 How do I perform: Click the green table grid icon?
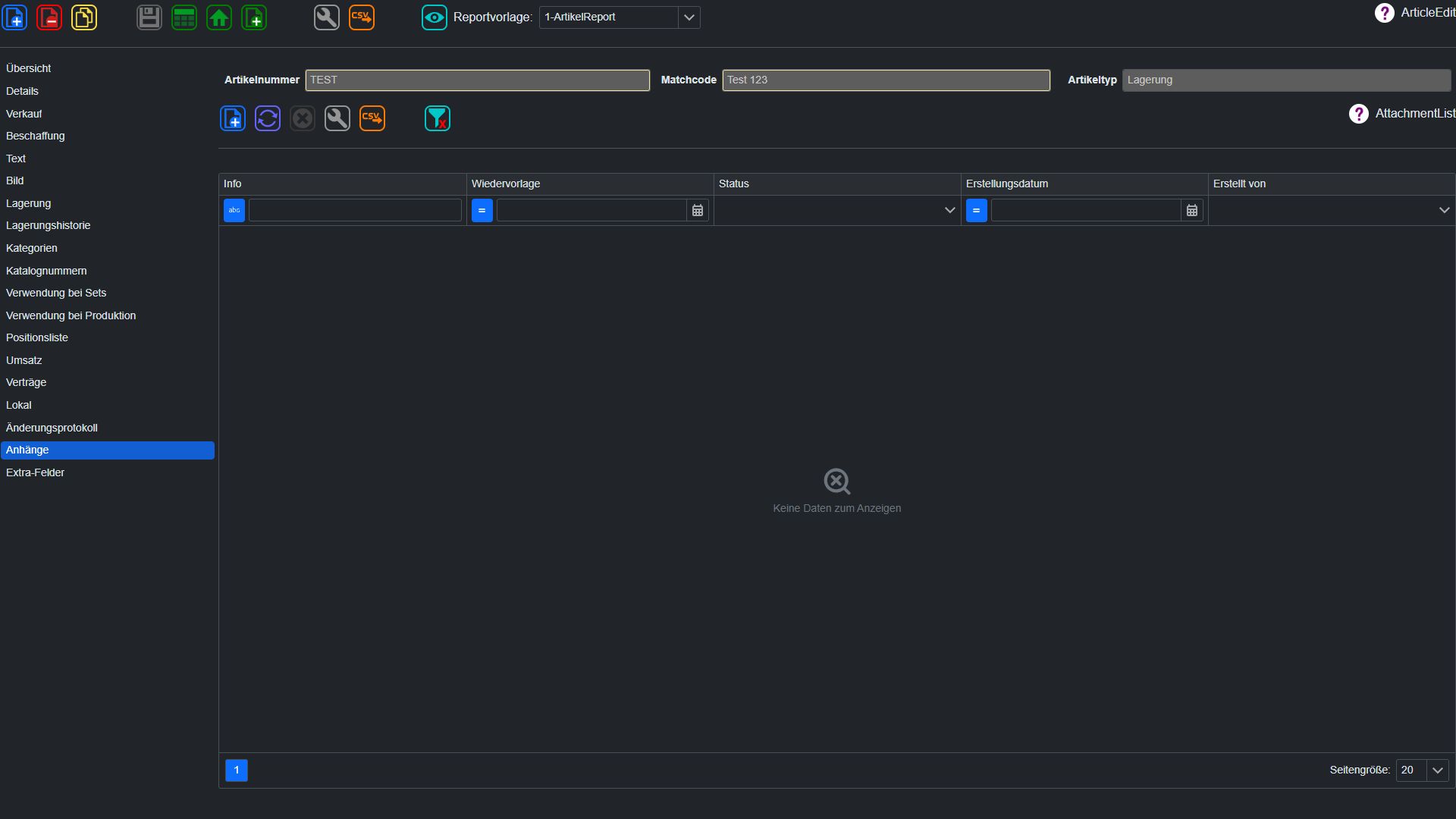click(x=184, y=17)
